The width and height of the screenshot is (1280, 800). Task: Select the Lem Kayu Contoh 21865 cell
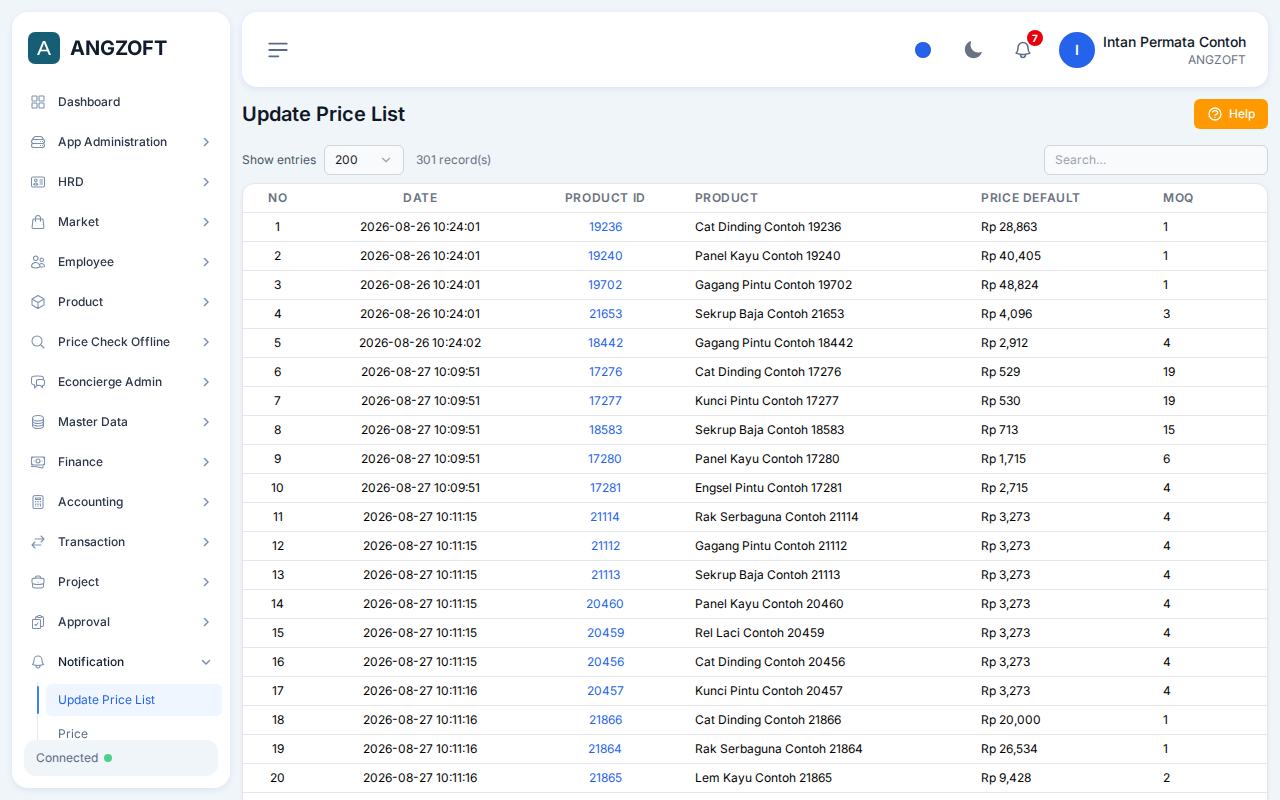pyautogui.click(x=763, y=778)
